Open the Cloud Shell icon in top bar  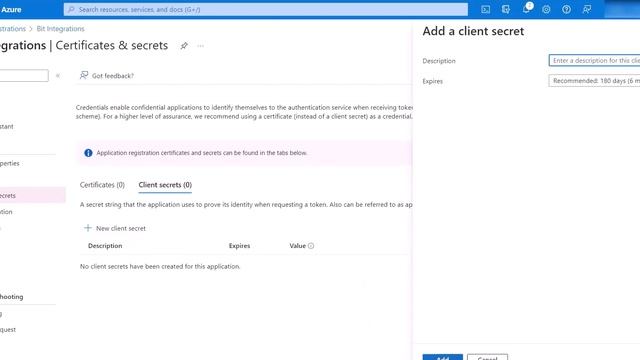[485, 9]
